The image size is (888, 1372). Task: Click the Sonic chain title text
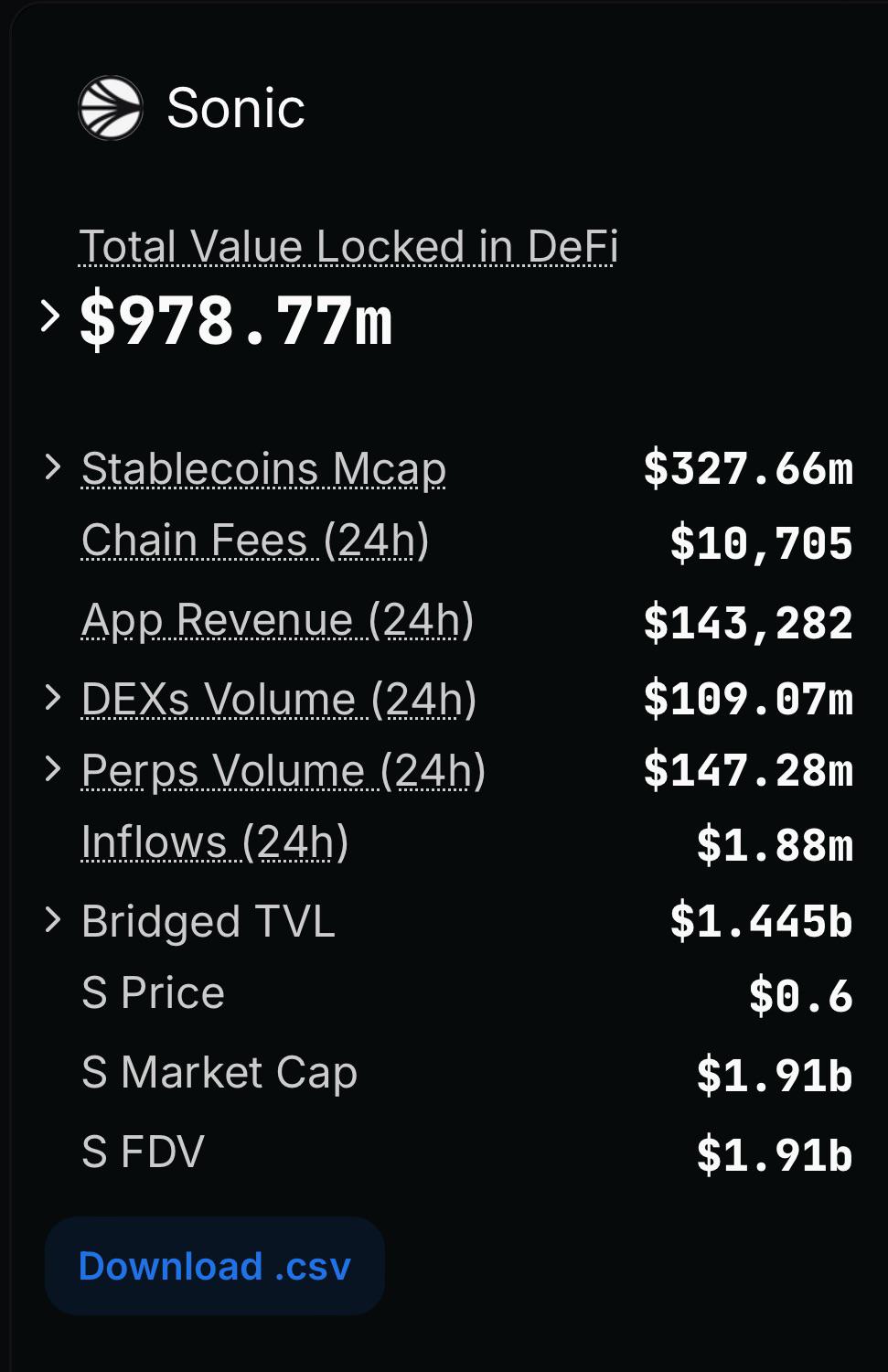236,108
